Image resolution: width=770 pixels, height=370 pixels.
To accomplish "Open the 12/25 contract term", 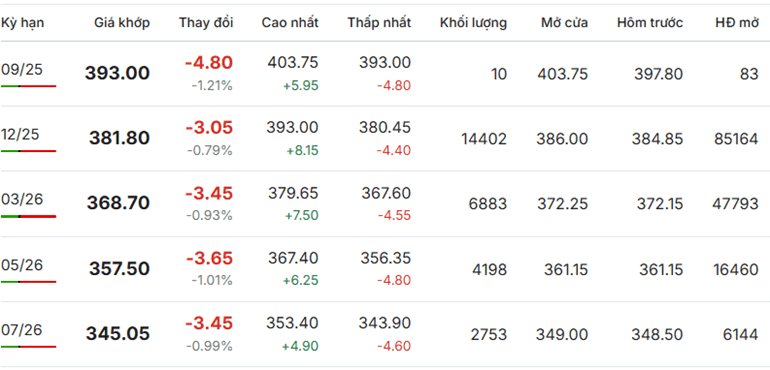I will 20,134.
